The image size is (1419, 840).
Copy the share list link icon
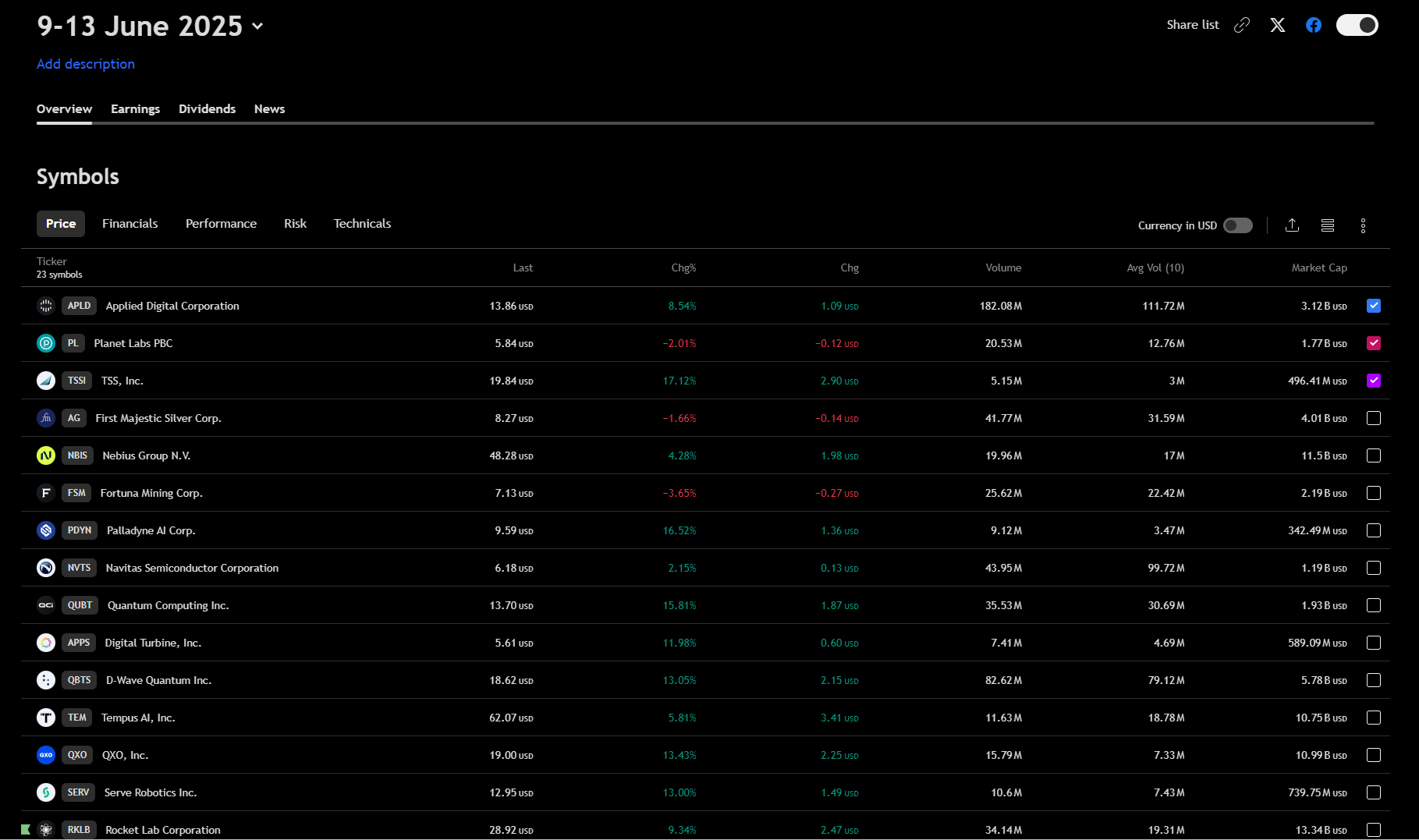(1241, 25)
